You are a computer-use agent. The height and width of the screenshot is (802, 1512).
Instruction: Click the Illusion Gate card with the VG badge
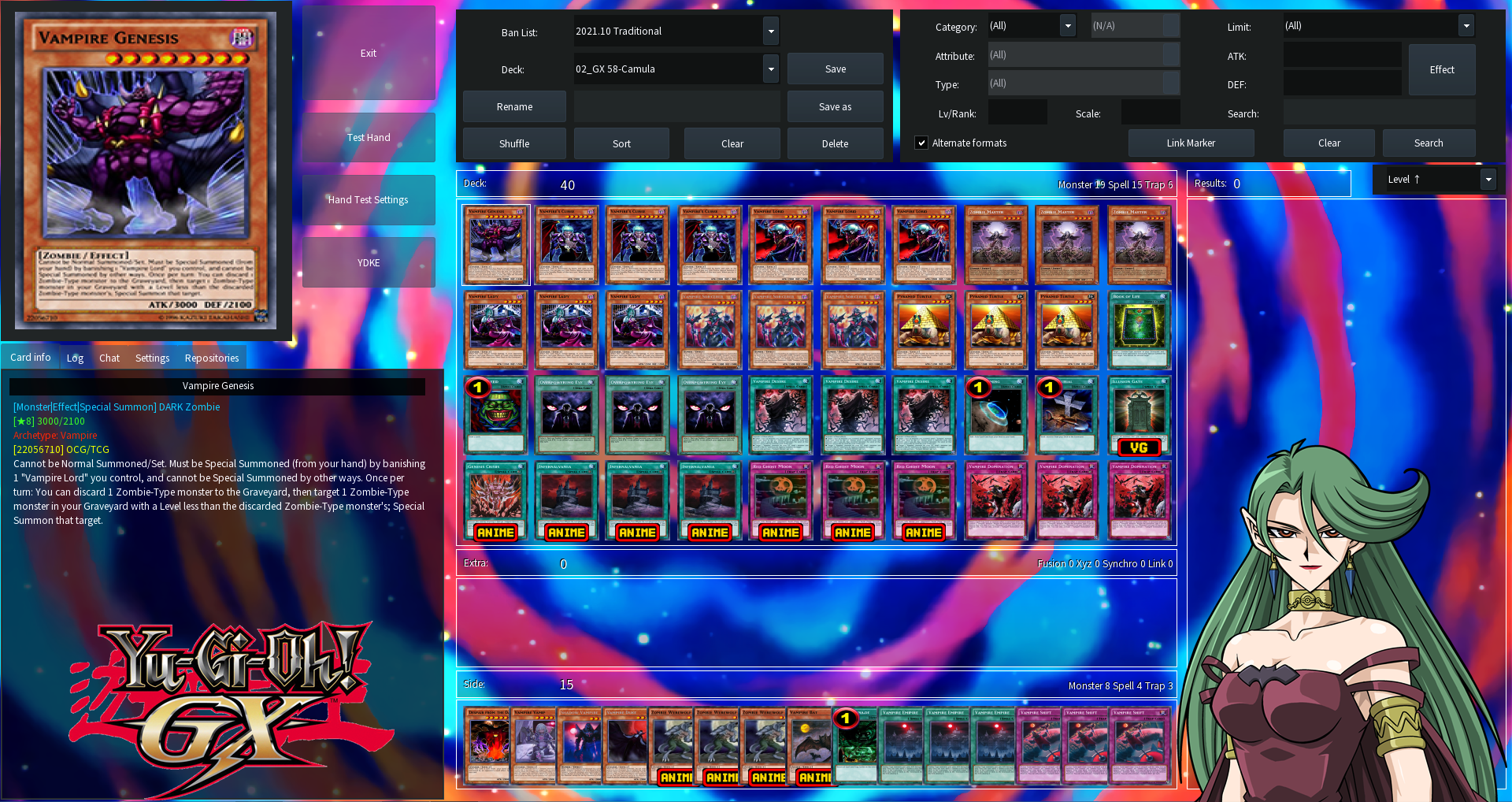[x=1139, y=415]
